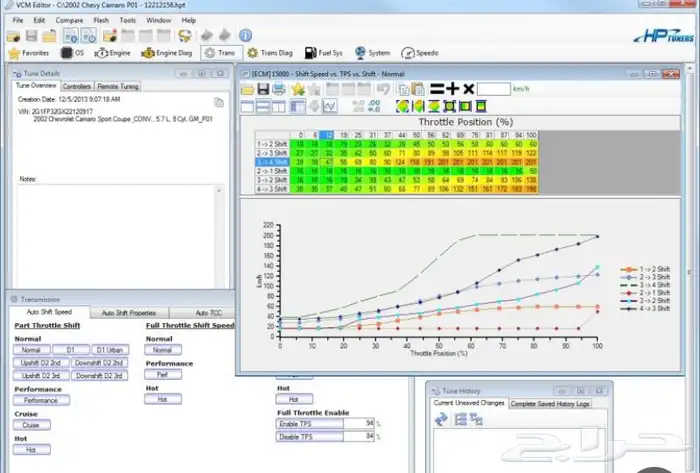Open the Compare menu
Screen dimensions: 700x473
69,20
